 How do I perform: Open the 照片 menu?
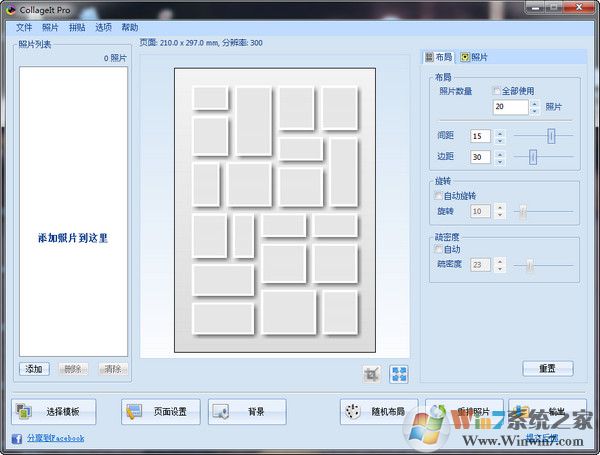pos(50,28)
